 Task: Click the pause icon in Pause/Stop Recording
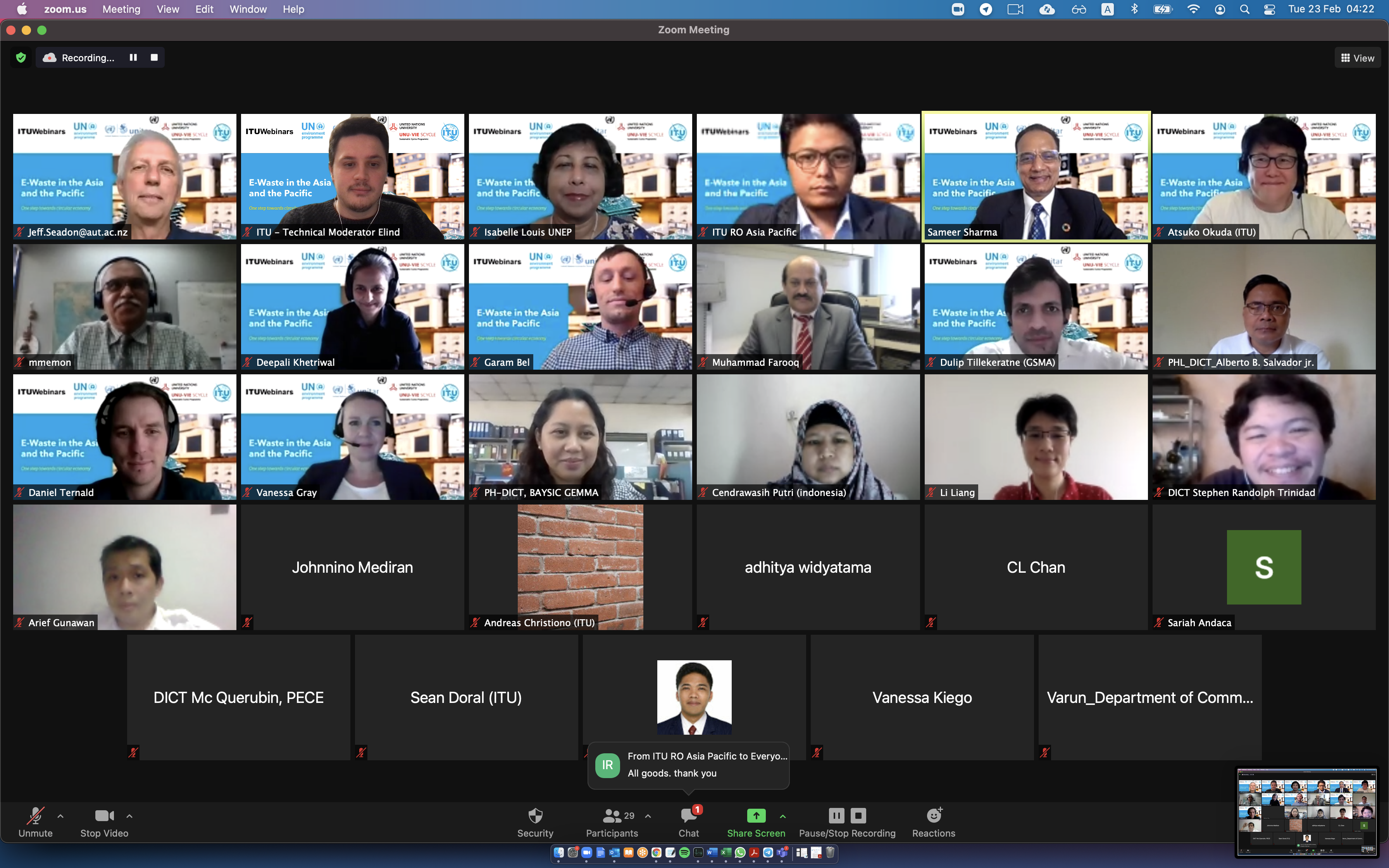[x=836, y=815]
